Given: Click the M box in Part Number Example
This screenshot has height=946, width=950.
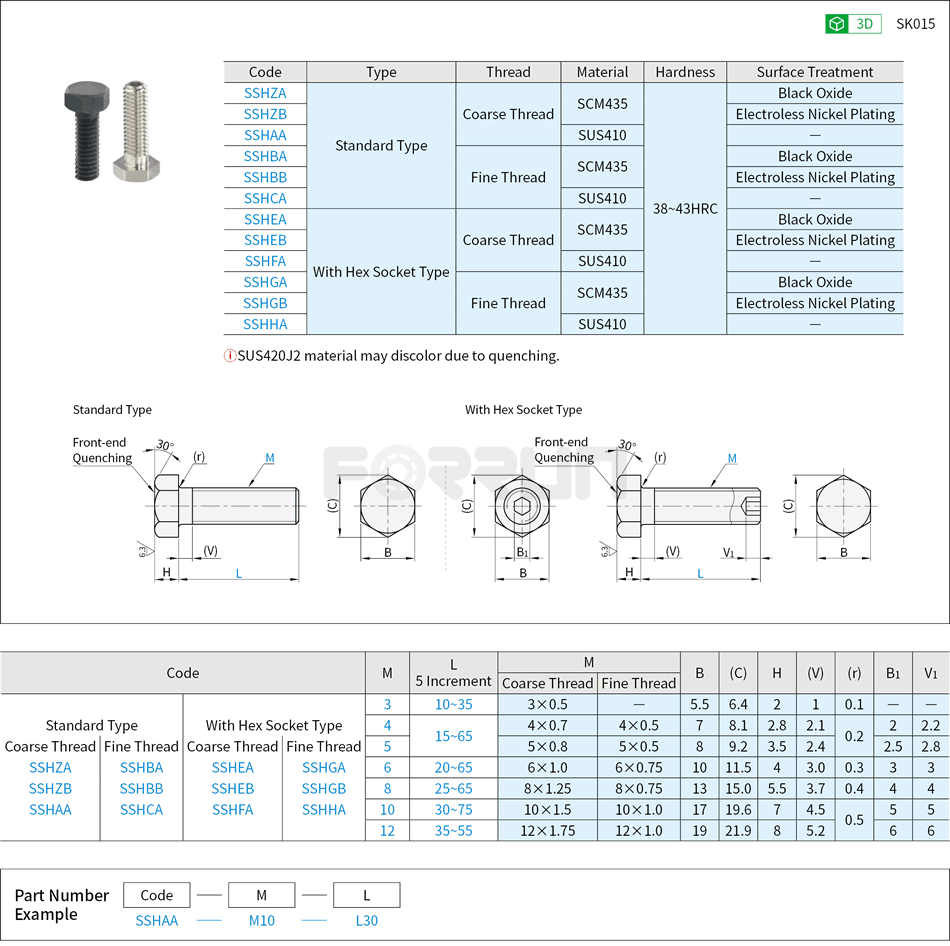Looking at the screenshot, I should tap(261, 895).
